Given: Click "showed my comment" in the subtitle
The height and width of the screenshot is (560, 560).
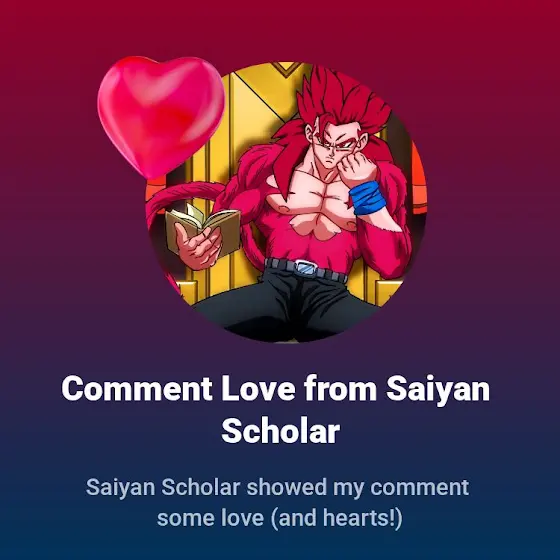Looking at the screenshot, I should (x=358, y=488).
